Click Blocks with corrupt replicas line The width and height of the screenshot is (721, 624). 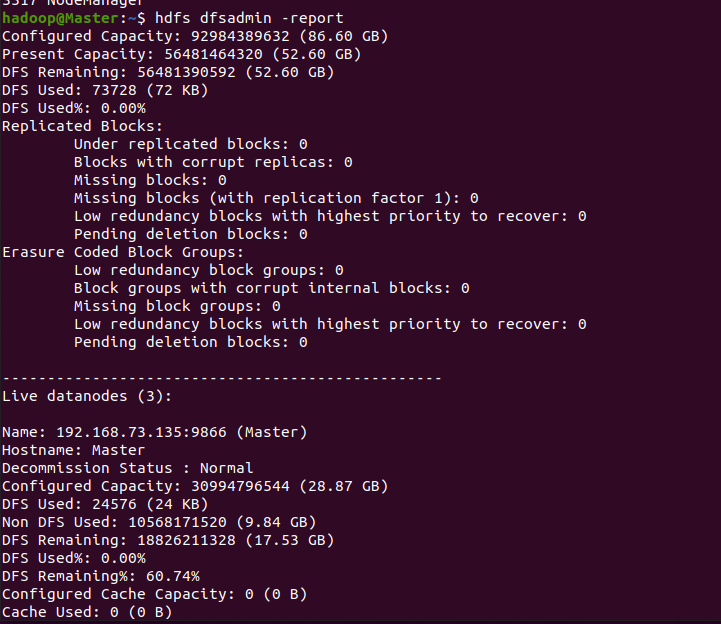pyautogui.click(x=213, y=162)
